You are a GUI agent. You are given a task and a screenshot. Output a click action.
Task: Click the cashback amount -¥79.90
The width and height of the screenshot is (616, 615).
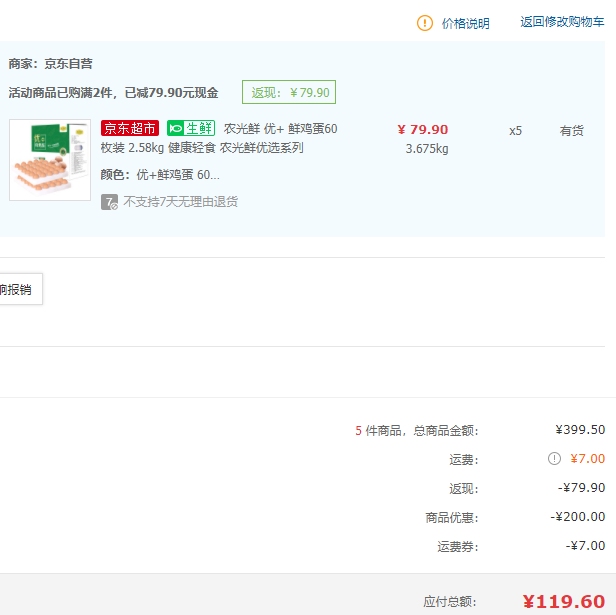pos(581,488)
